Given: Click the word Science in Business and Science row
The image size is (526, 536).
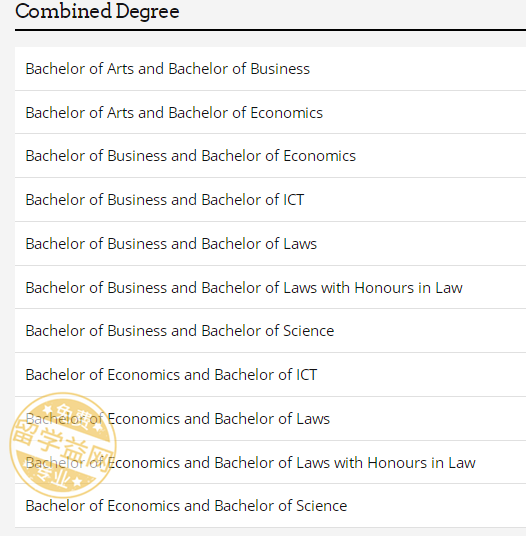Looking at the screenshot, I should tap(308, 331).
